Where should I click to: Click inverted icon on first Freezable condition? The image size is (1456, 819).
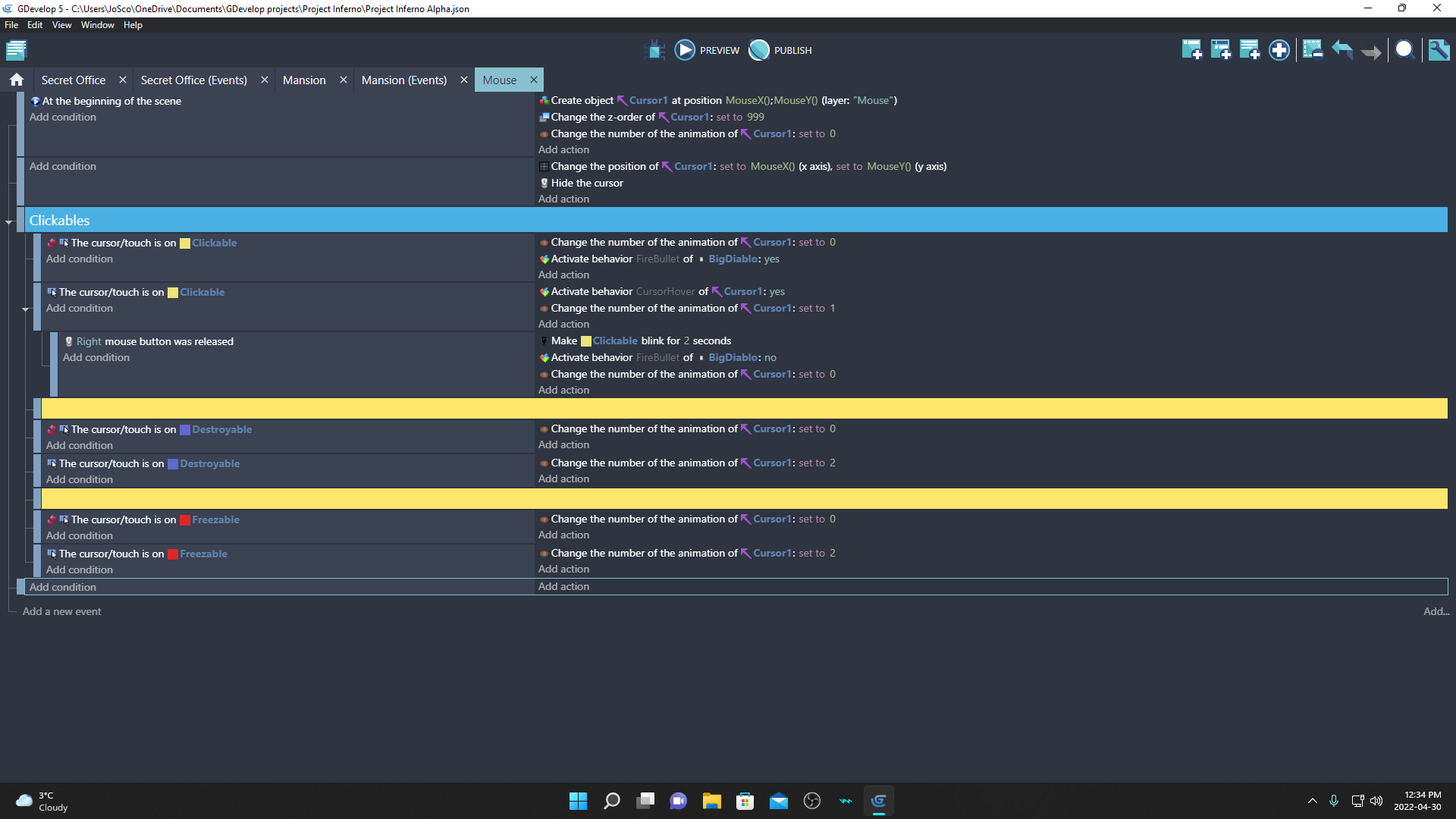pyautogui.click(x=52, y=519)
